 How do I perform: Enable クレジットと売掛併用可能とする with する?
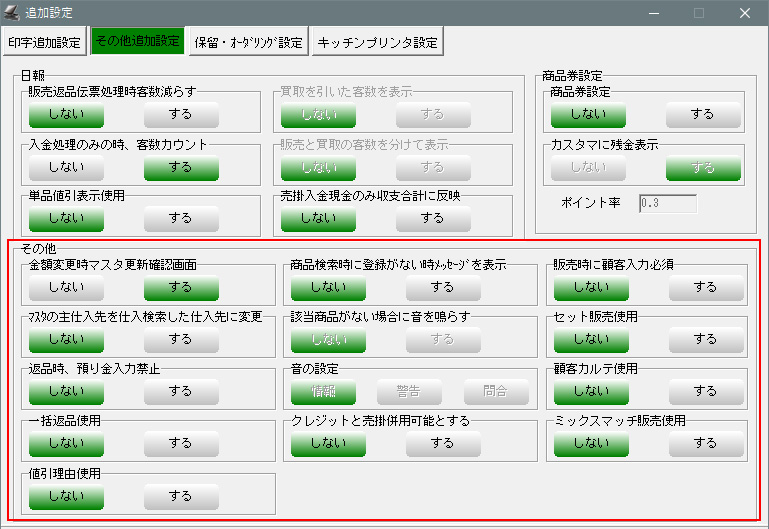pyautogui.click(x=443, y=443)
